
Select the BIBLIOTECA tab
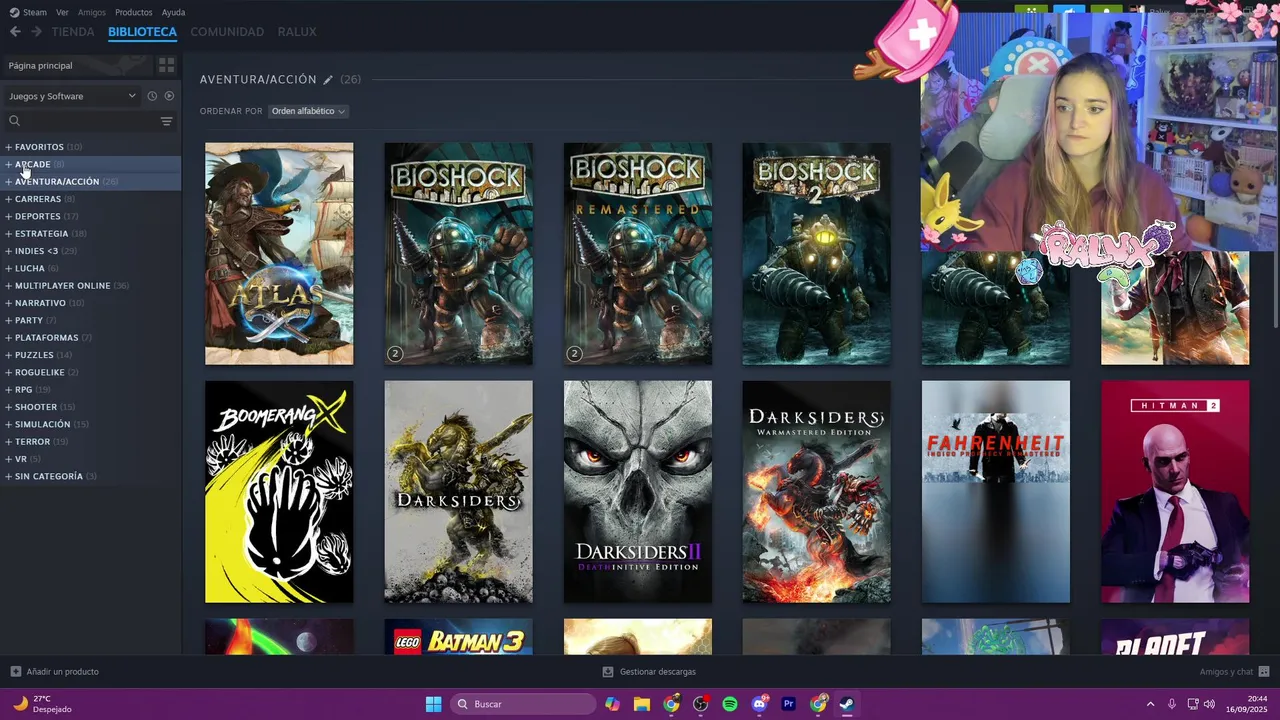coord(142,32)
